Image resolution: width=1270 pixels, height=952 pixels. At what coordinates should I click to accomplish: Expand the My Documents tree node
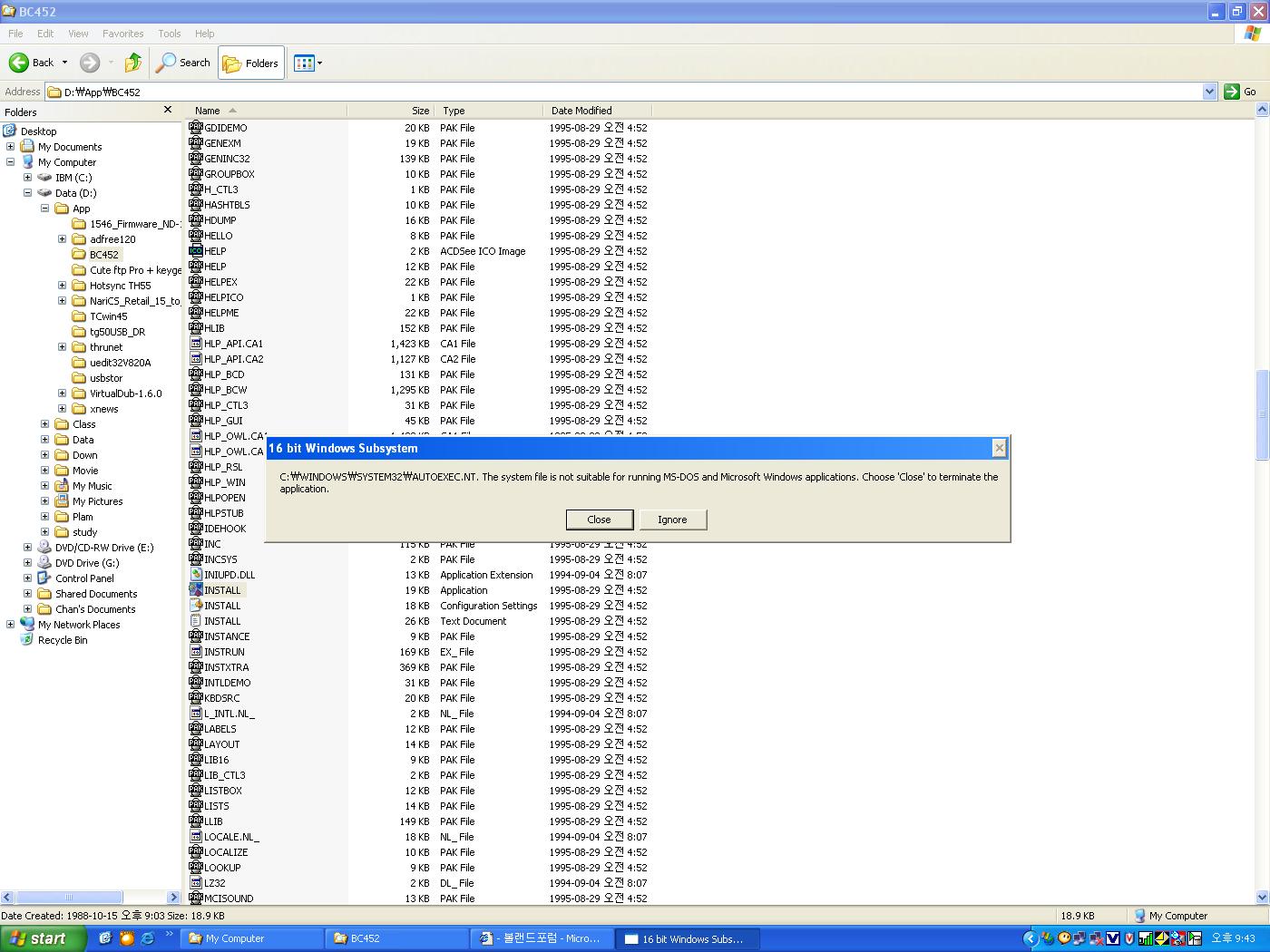[11, 147]
